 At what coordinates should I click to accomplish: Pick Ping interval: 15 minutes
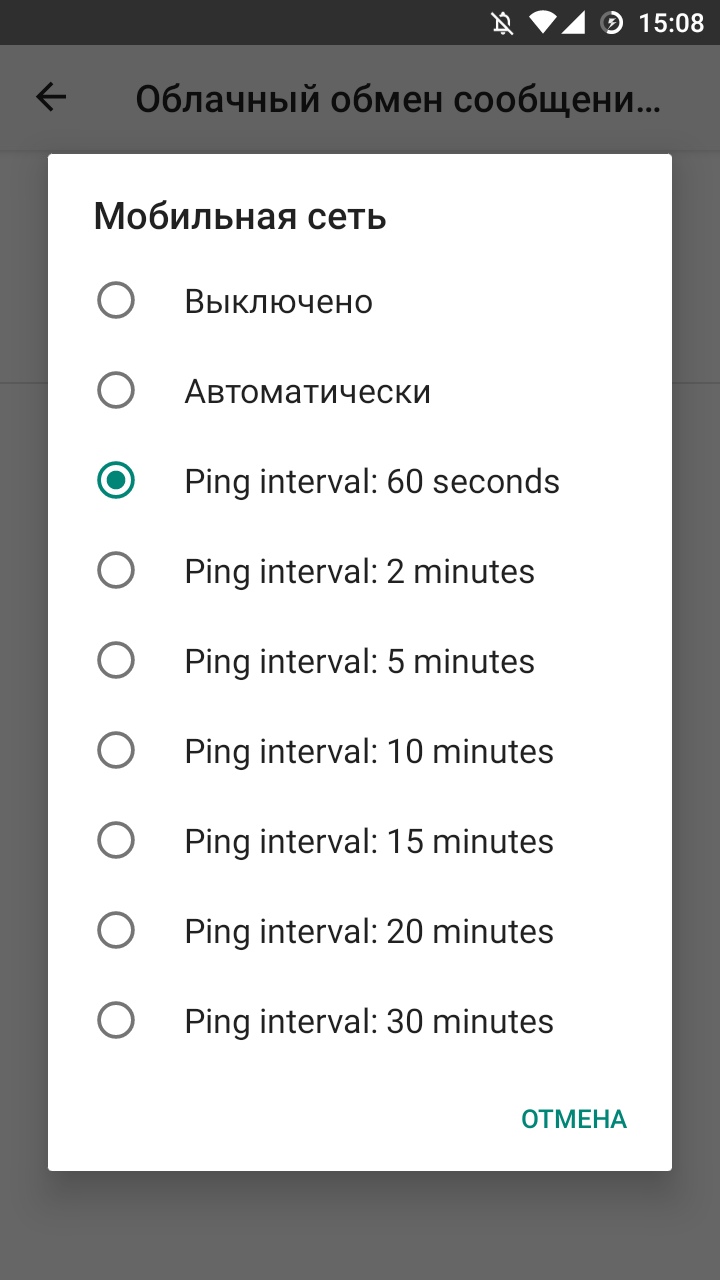(116, 840)
